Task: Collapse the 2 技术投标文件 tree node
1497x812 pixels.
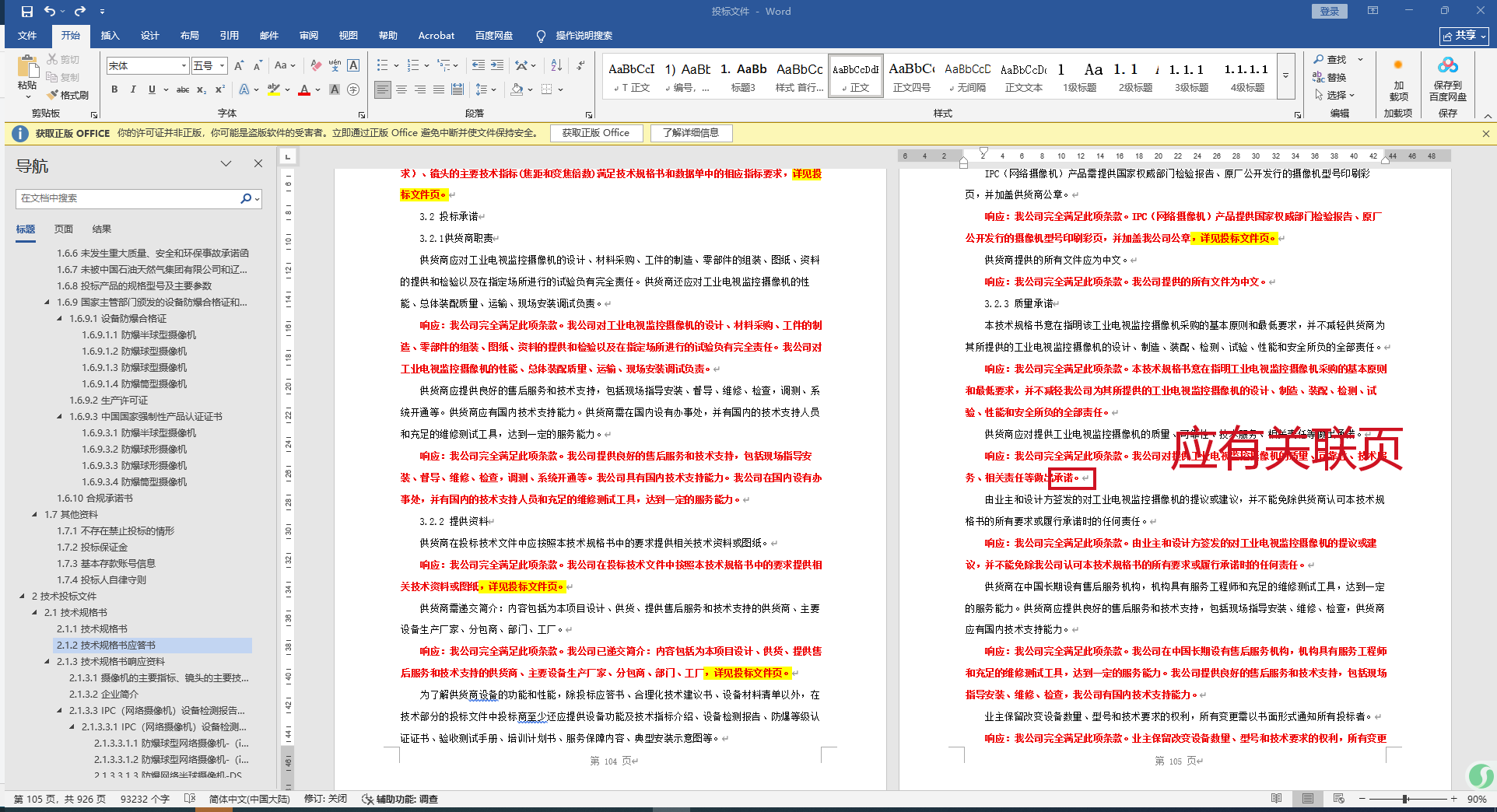Action: point(22,596)
